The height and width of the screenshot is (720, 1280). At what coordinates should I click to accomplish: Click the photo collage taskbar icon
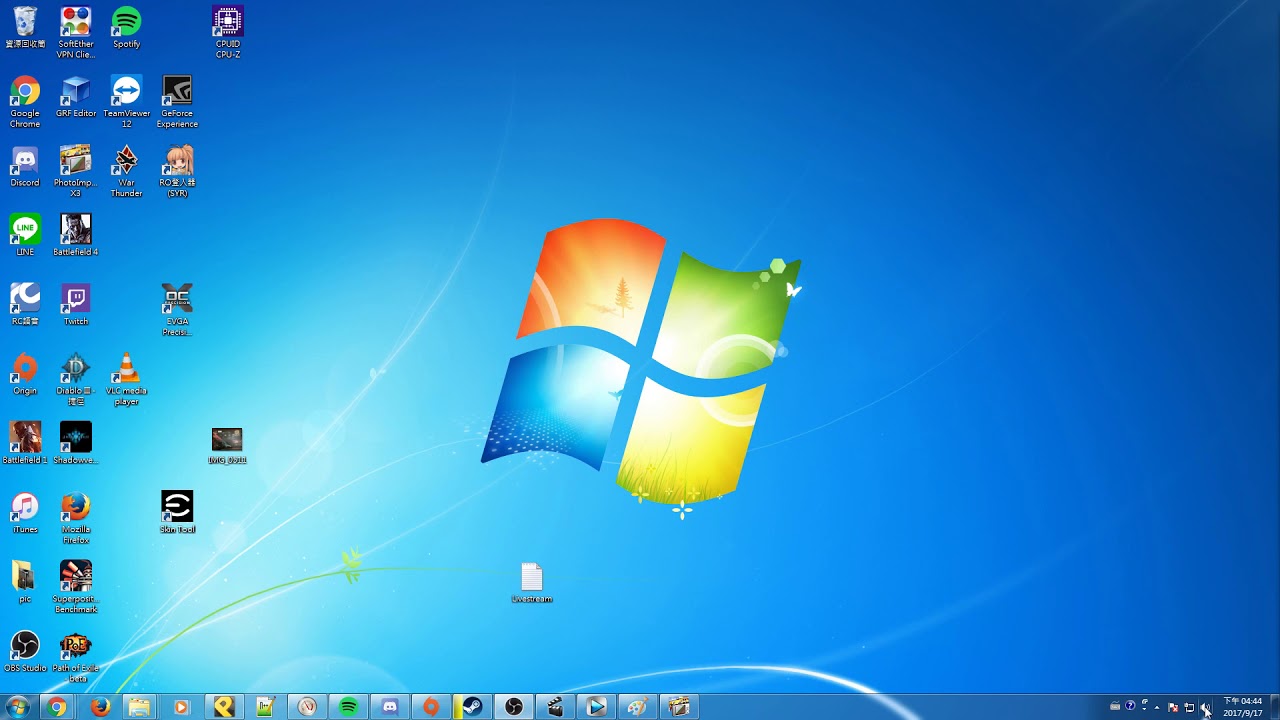680,707
